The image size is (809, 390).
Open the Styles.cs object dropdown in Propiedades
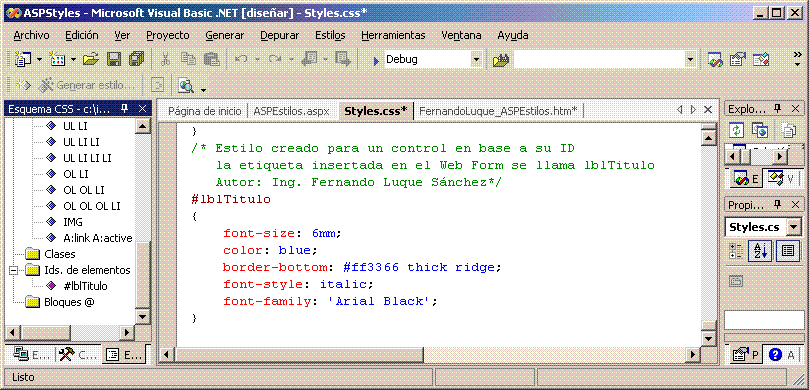coord(794,227)
